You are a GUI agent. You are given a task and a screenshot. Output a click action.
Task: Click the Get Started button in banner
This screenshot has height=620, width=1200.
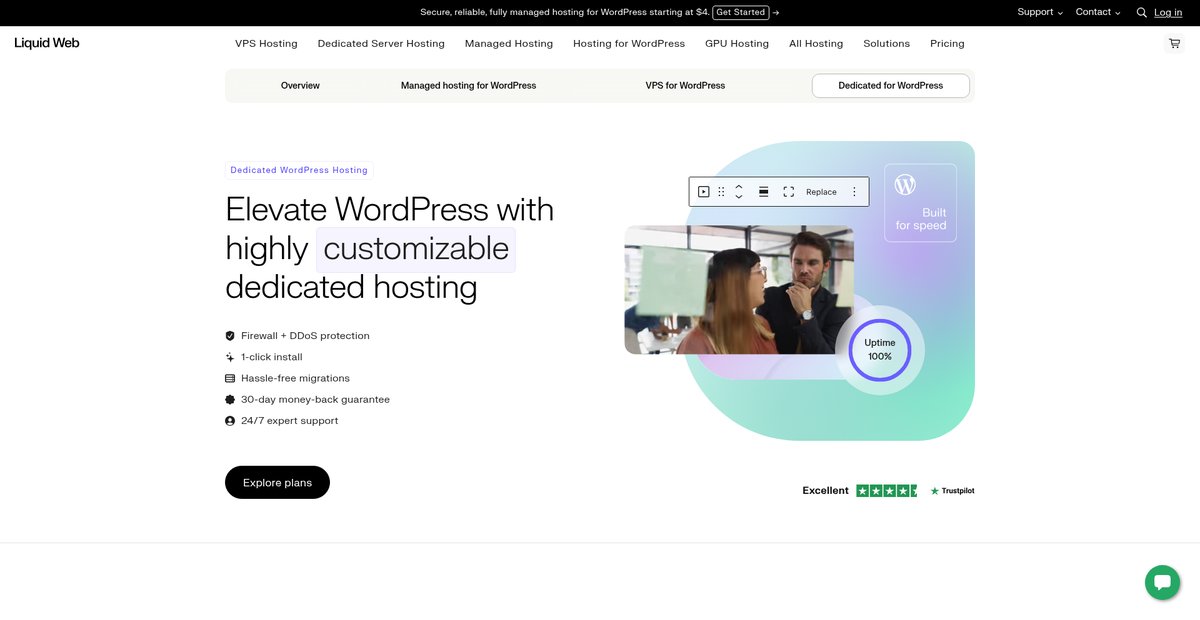click(741, 13)
